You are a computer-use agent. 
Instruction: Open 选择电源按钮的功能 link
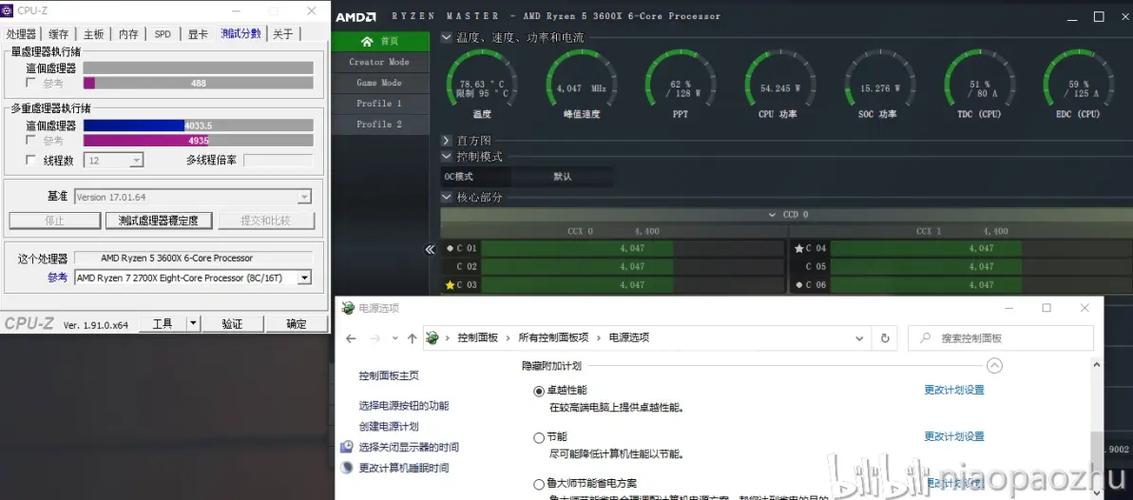pos(404,406)
